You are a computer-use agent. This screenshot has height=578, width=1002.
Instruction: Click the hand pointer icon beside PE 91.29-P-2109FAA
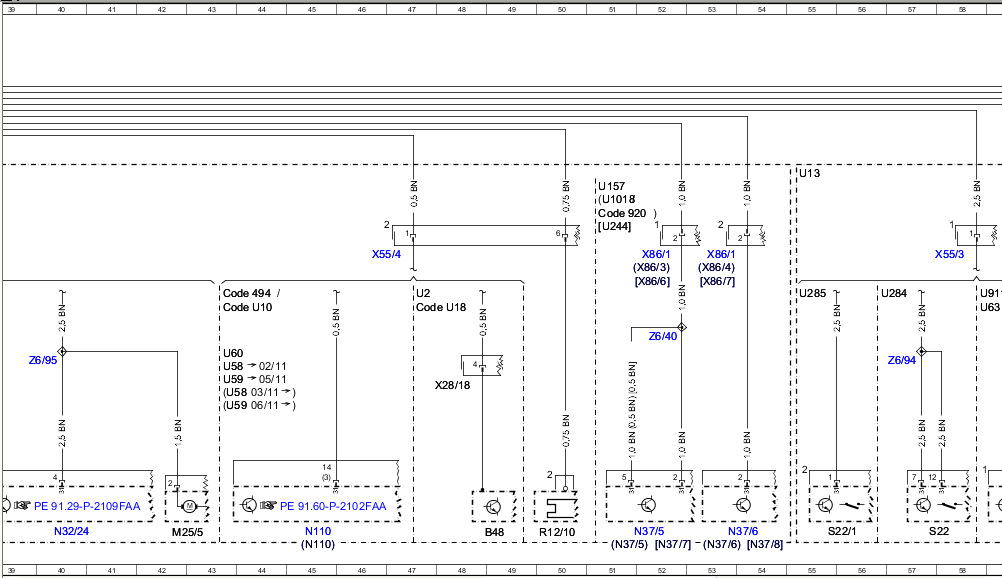tap(22, 506)
